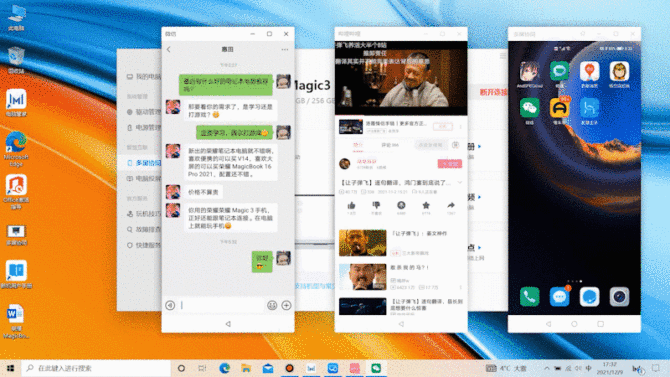
Task: Expand the video title description chevron
Action: [460, 183]
